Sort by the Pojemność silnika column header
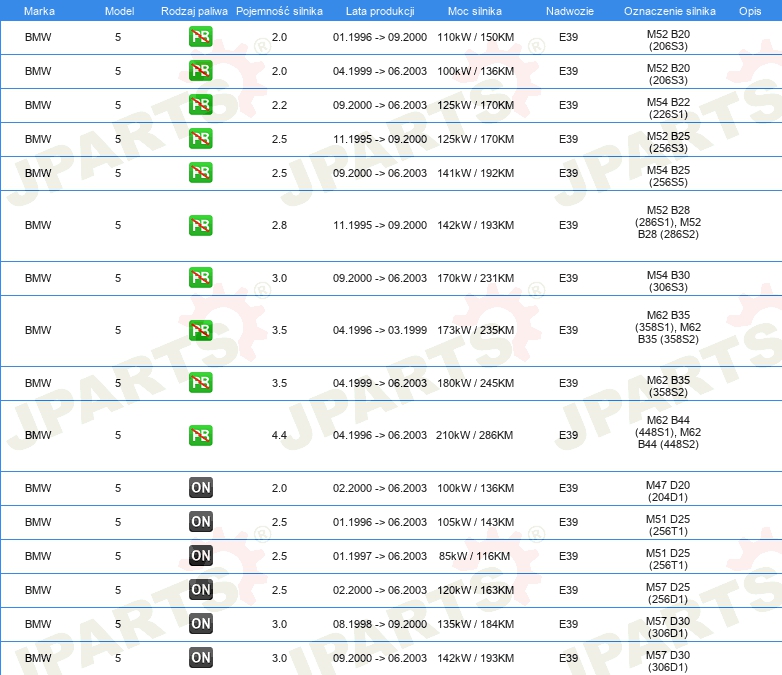 coord(279,10)
